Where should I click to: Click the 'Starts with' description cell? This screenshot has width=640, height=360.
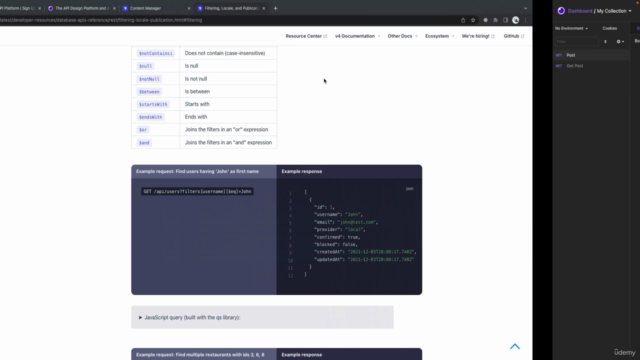tap(228, 104)
